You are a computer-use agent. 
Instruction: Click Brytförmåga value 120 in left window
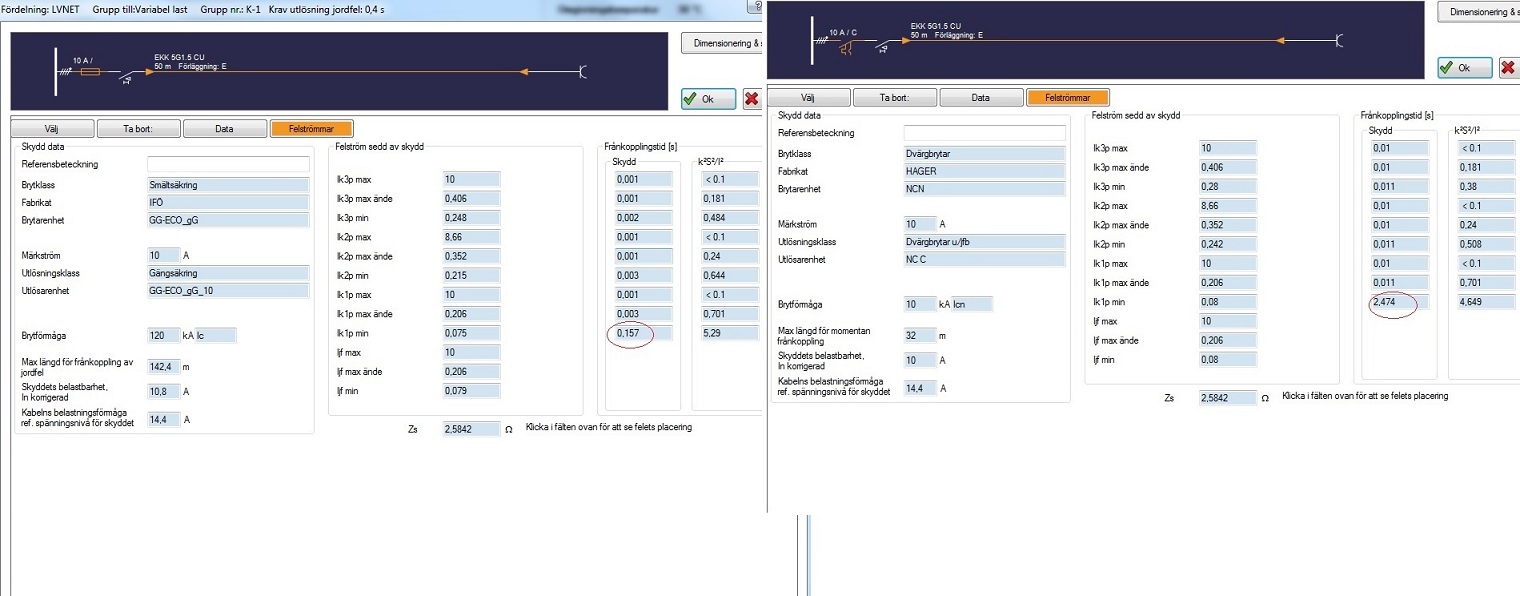(162, 336)
